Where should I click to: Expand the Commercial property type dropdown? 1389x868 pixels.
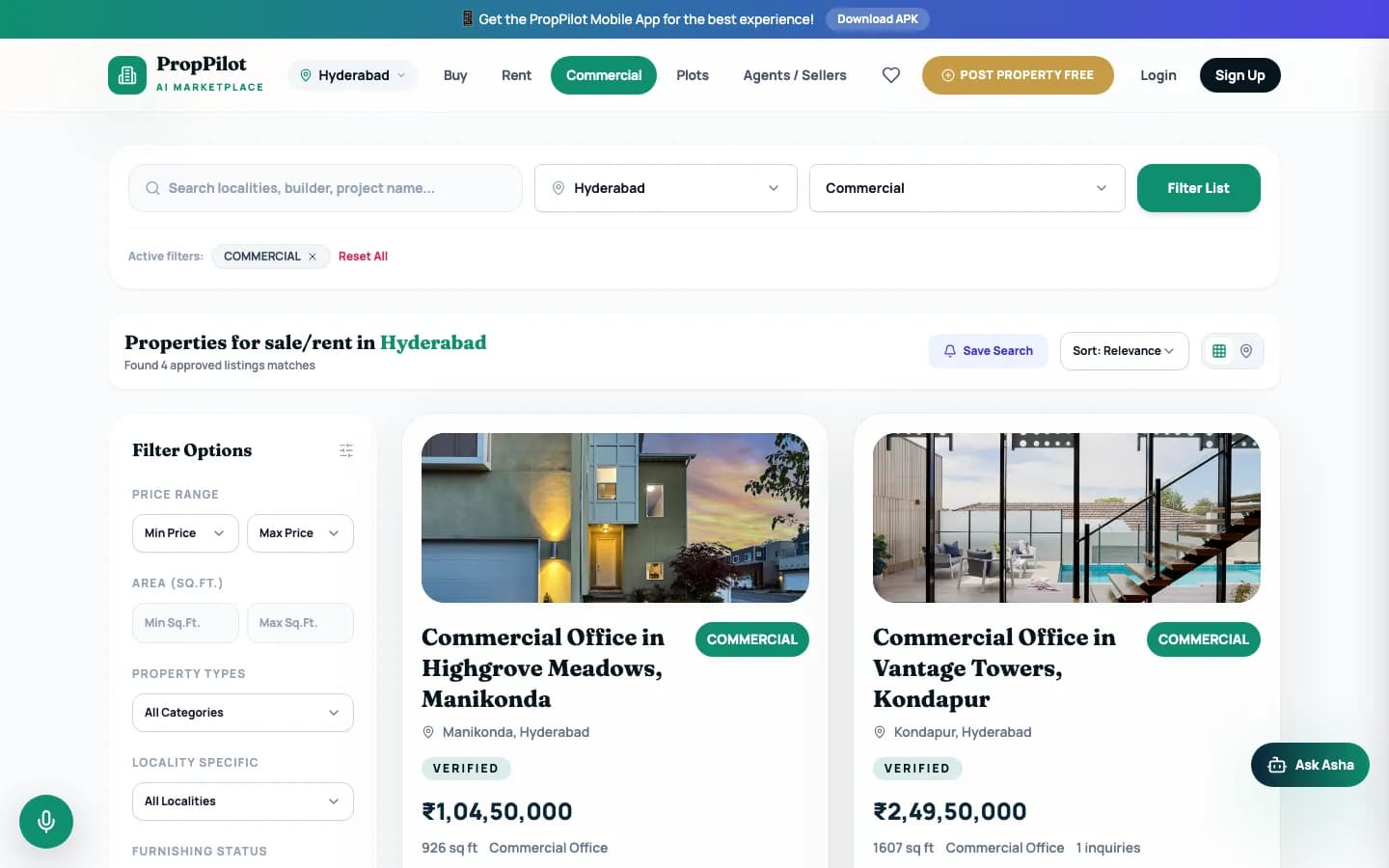[x=967, y=188]
